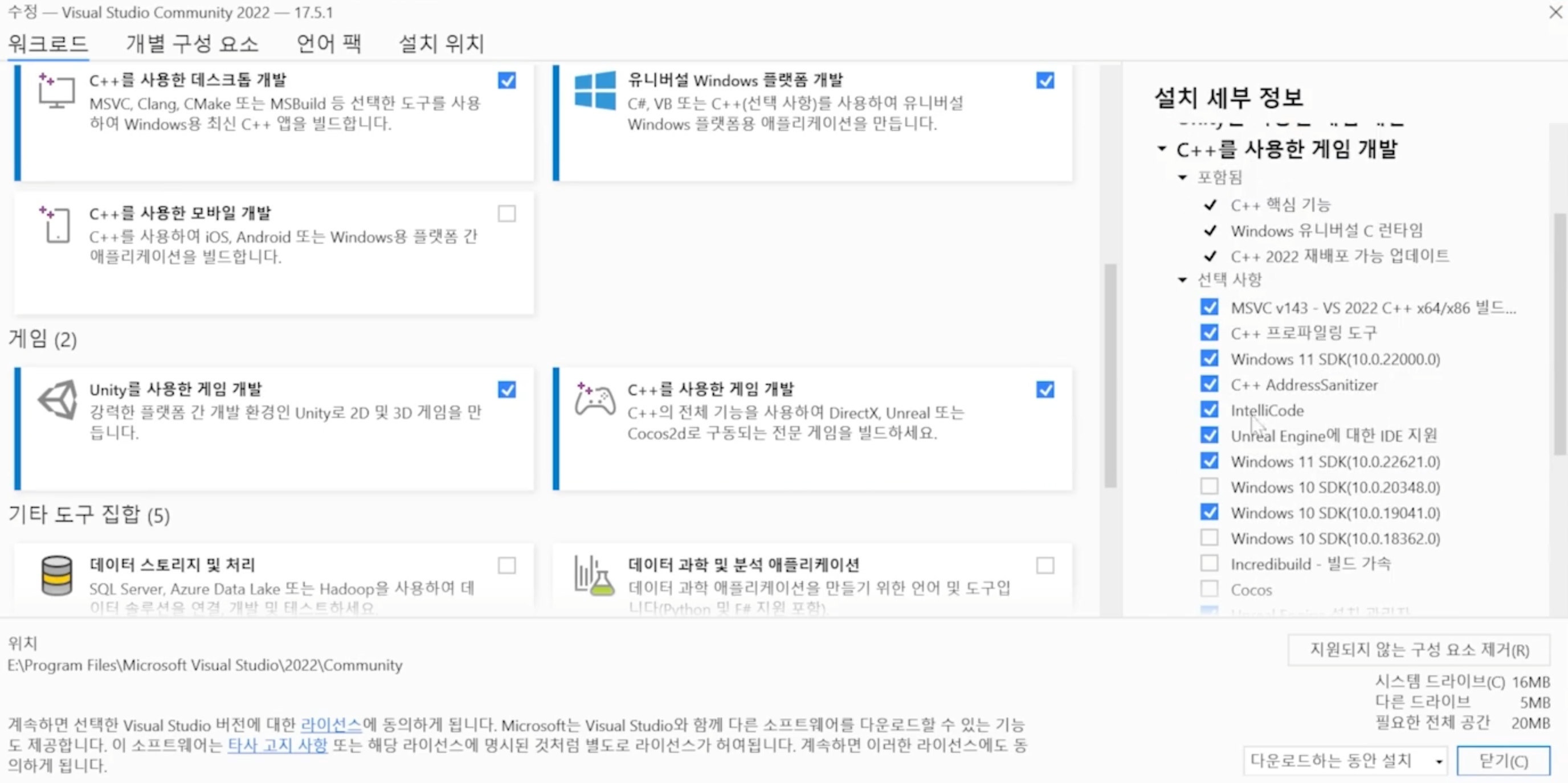Click the database data storage and processing icon

click(56, 575)
